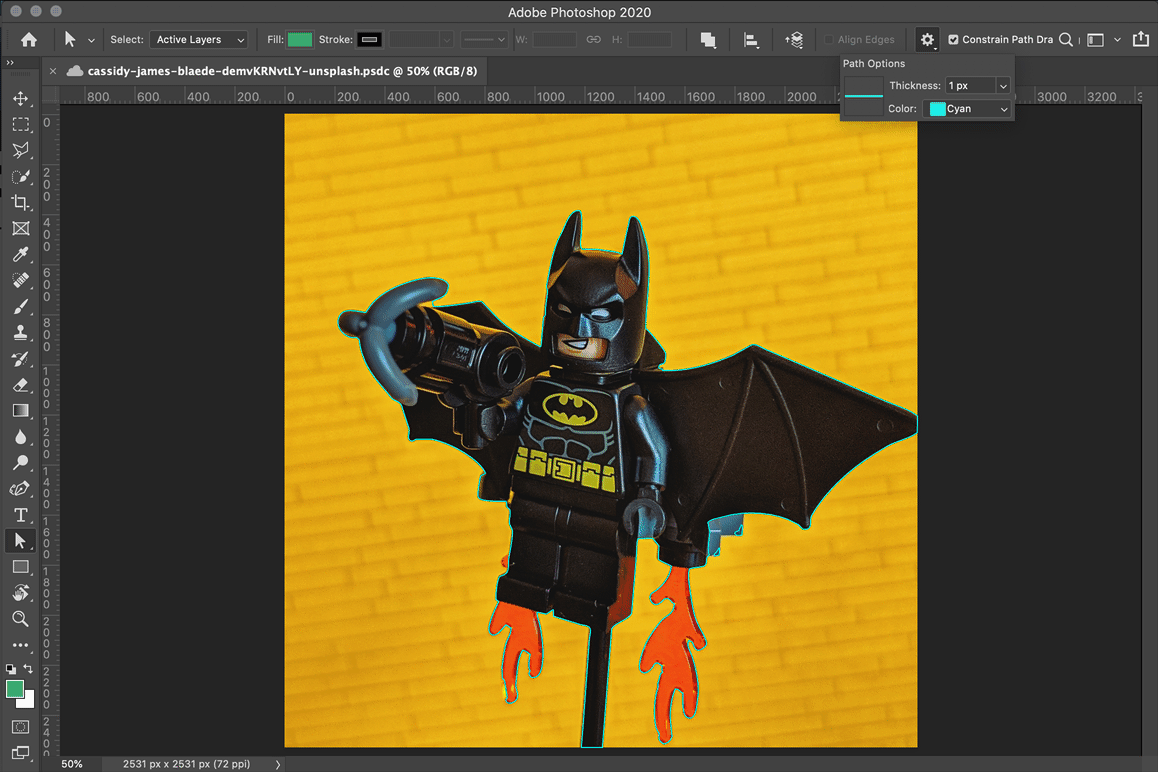Image resolution: width=1158 pixels, height=772 pixels.
Task: Open the Active Layers select dropdown
Action: coord(199,40)
